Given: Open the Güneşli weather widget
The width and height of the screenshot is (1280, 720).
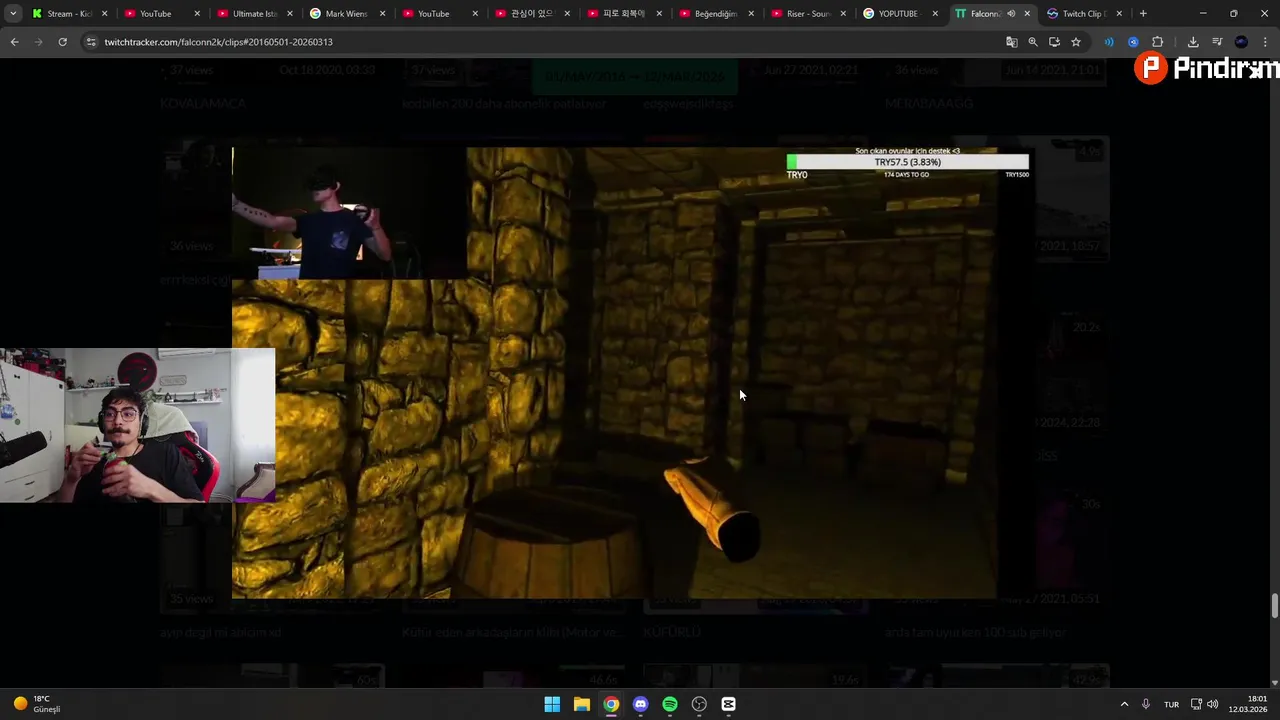Looking at the screenshot, I should [x=36, y=704].
